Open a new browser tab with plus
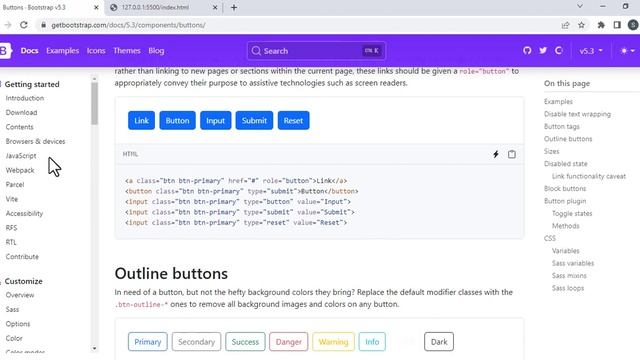 tap(234, 7)
